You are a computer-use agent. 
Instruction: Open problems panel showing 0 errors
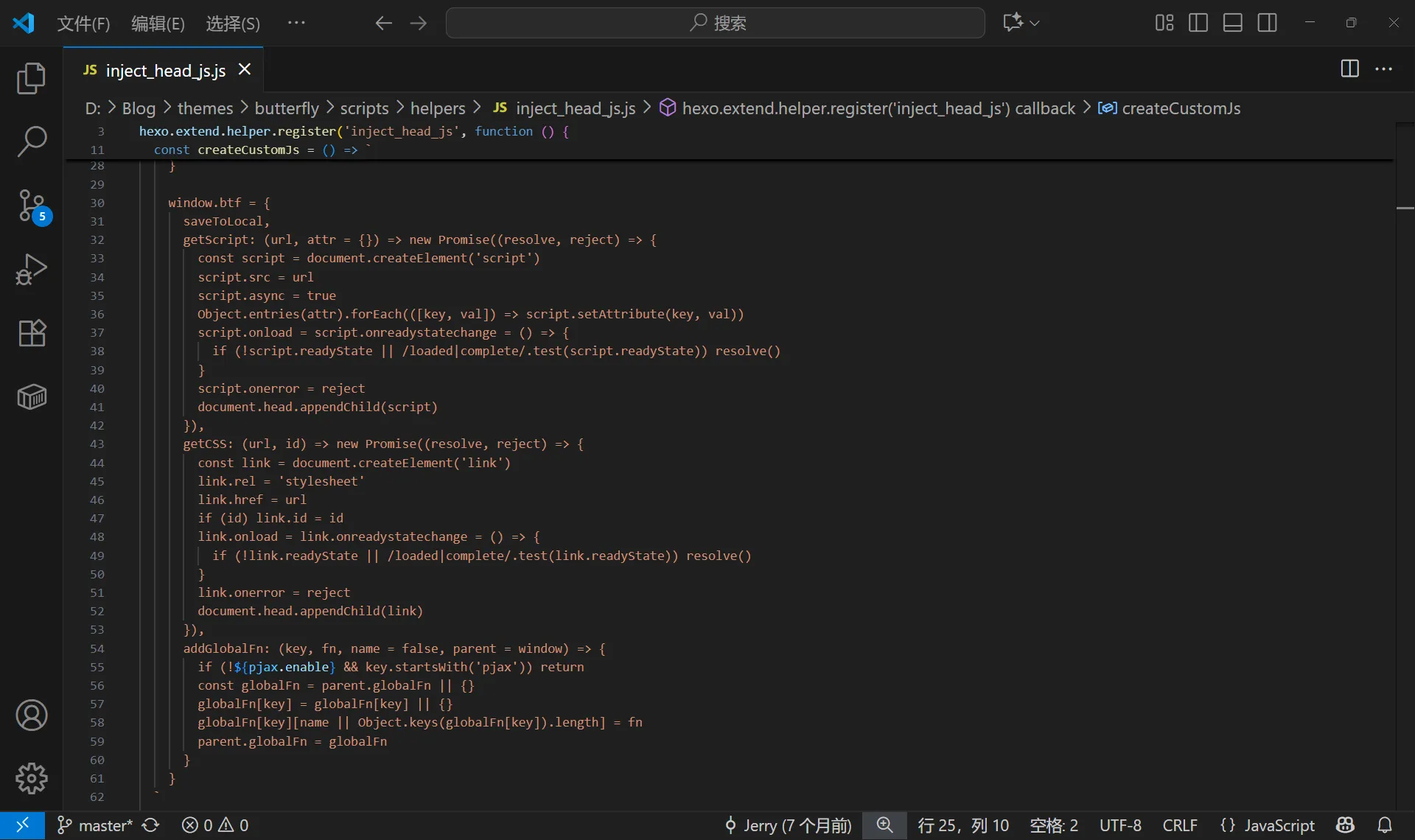tap(215, 825)
